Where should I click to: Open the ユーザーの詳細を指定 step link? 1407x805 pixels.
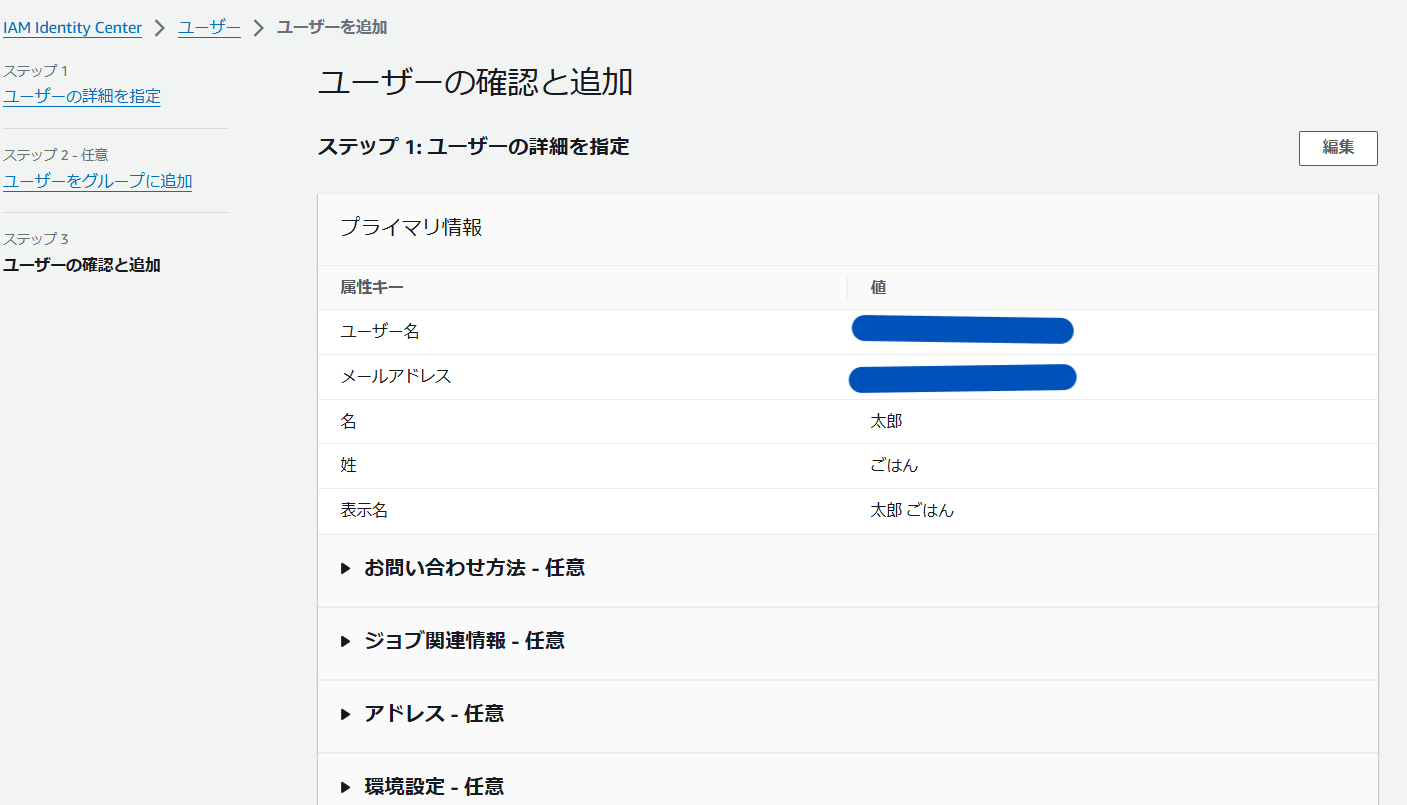81,96
